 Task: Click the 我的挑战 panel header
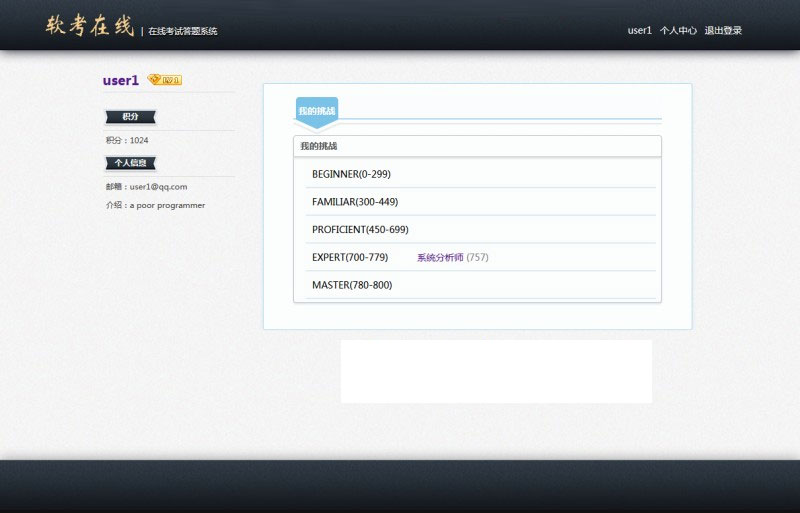477,147
